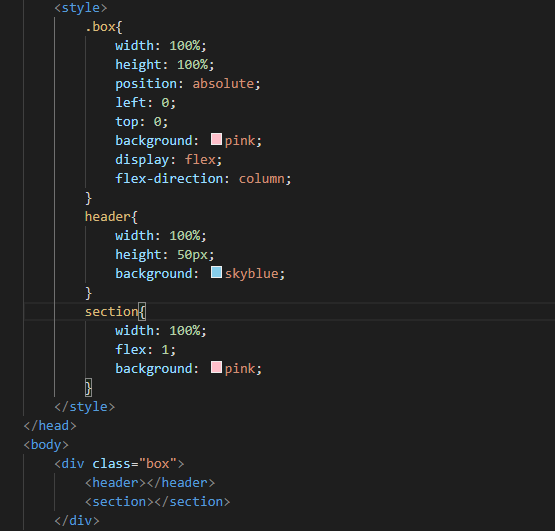Click the pink color swatch in section rule
The width and height of the screenshot is (555, 531).
pyautogui.click(x=216, y=367)
